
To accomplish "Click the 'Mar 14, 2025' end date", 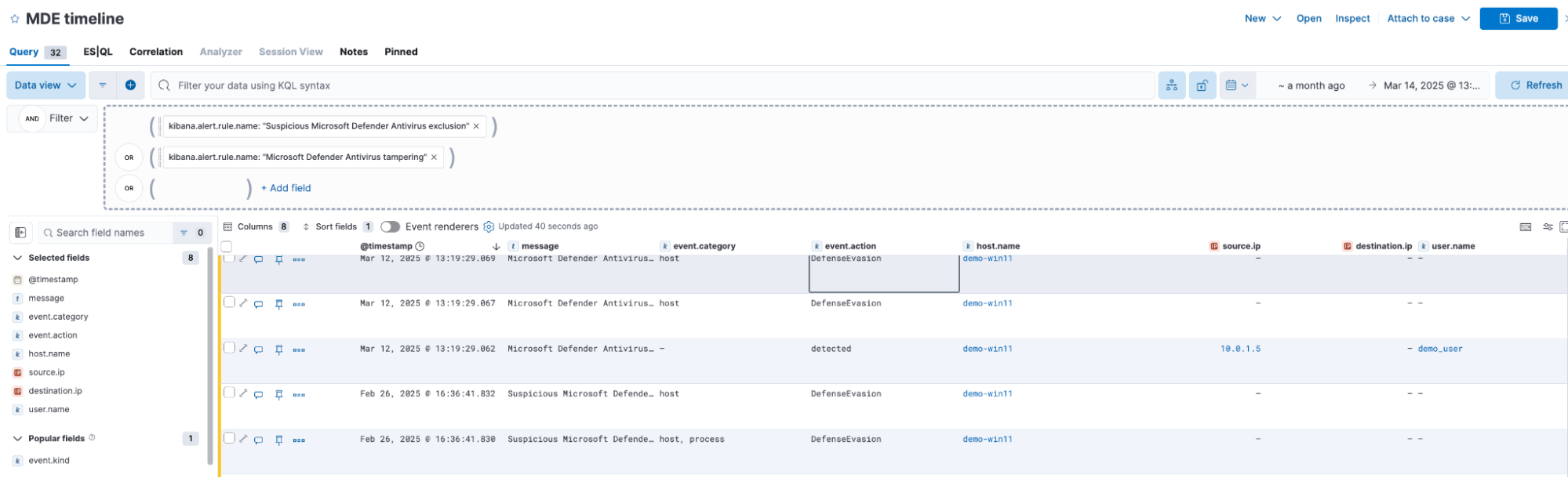I will (1432, 85).
